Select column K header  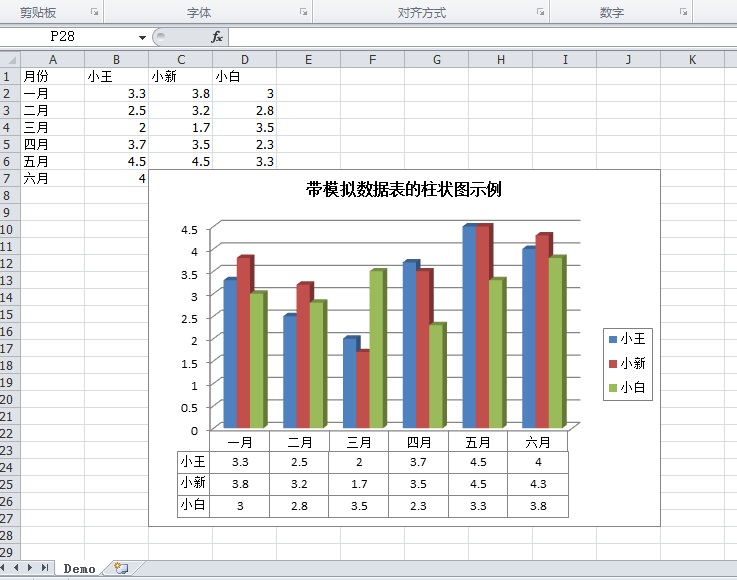(x=692, y=60)
